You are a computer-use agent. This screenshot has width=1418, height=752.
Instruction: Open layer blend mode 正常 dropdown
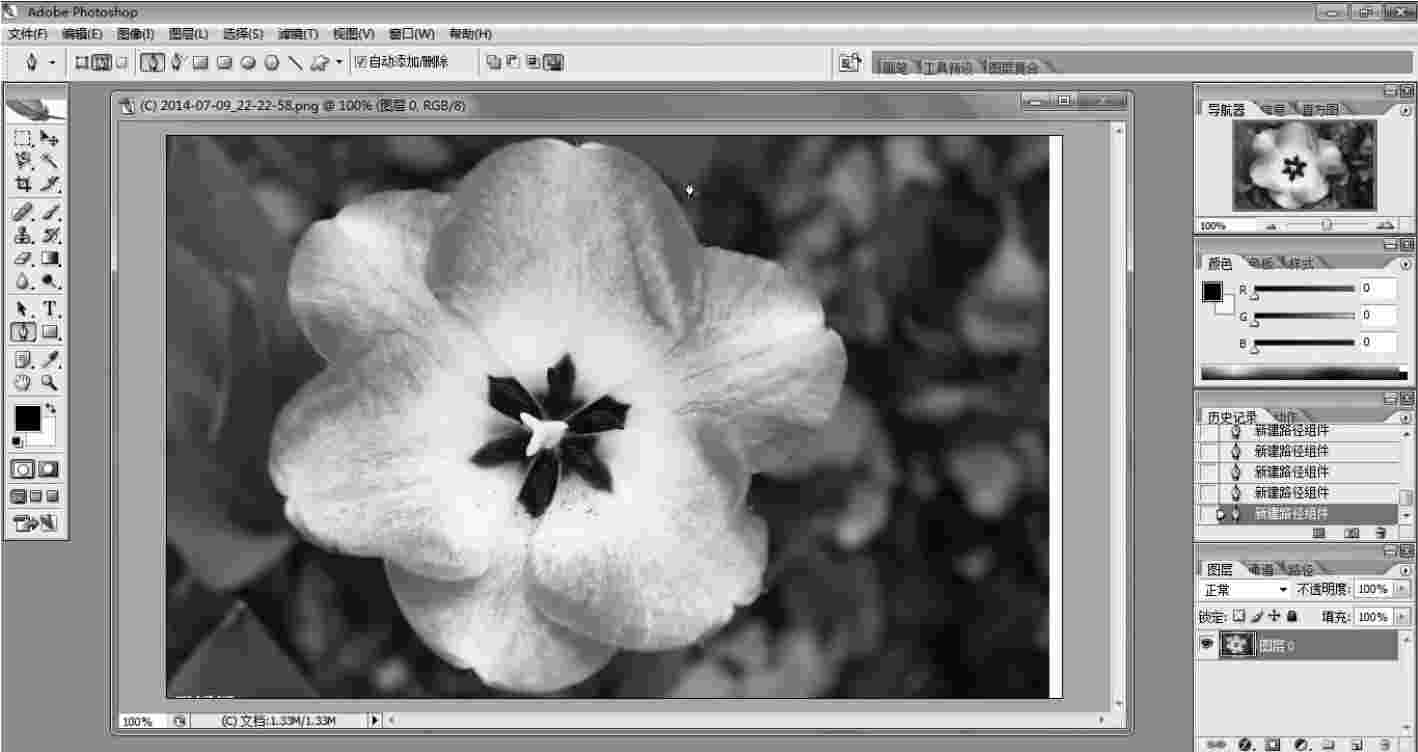coord(1245,590)
